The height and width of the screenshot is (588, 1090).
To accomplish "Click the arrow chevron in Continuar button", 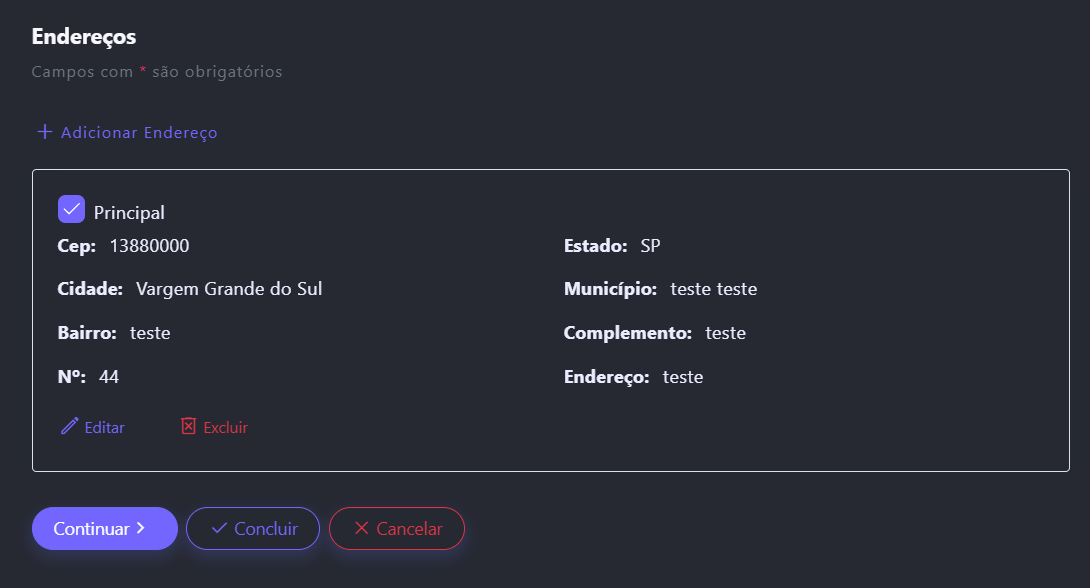I will click(x=141, y=528).
